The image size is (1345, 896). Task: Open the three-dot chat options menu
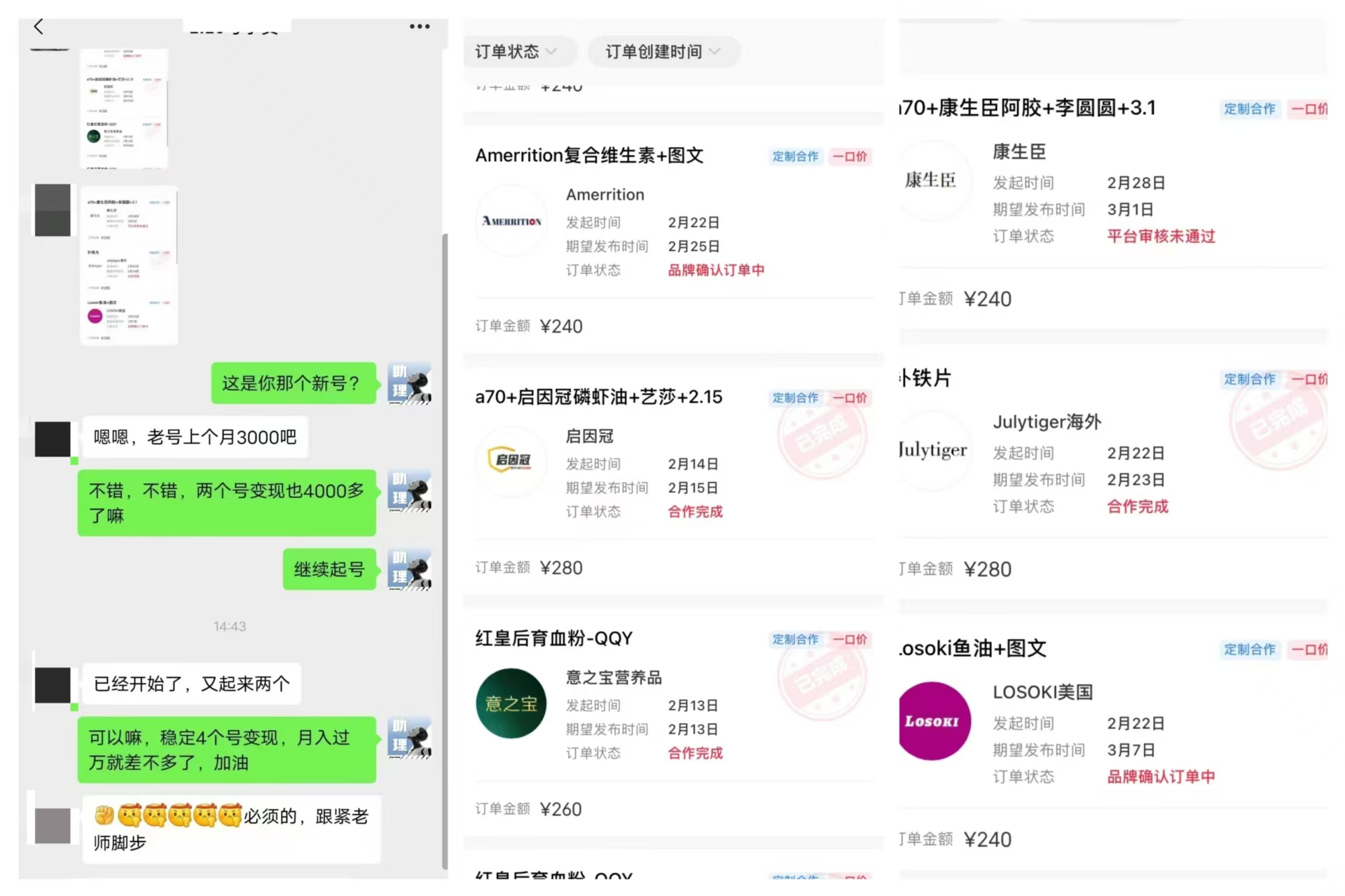pos(420,27)
